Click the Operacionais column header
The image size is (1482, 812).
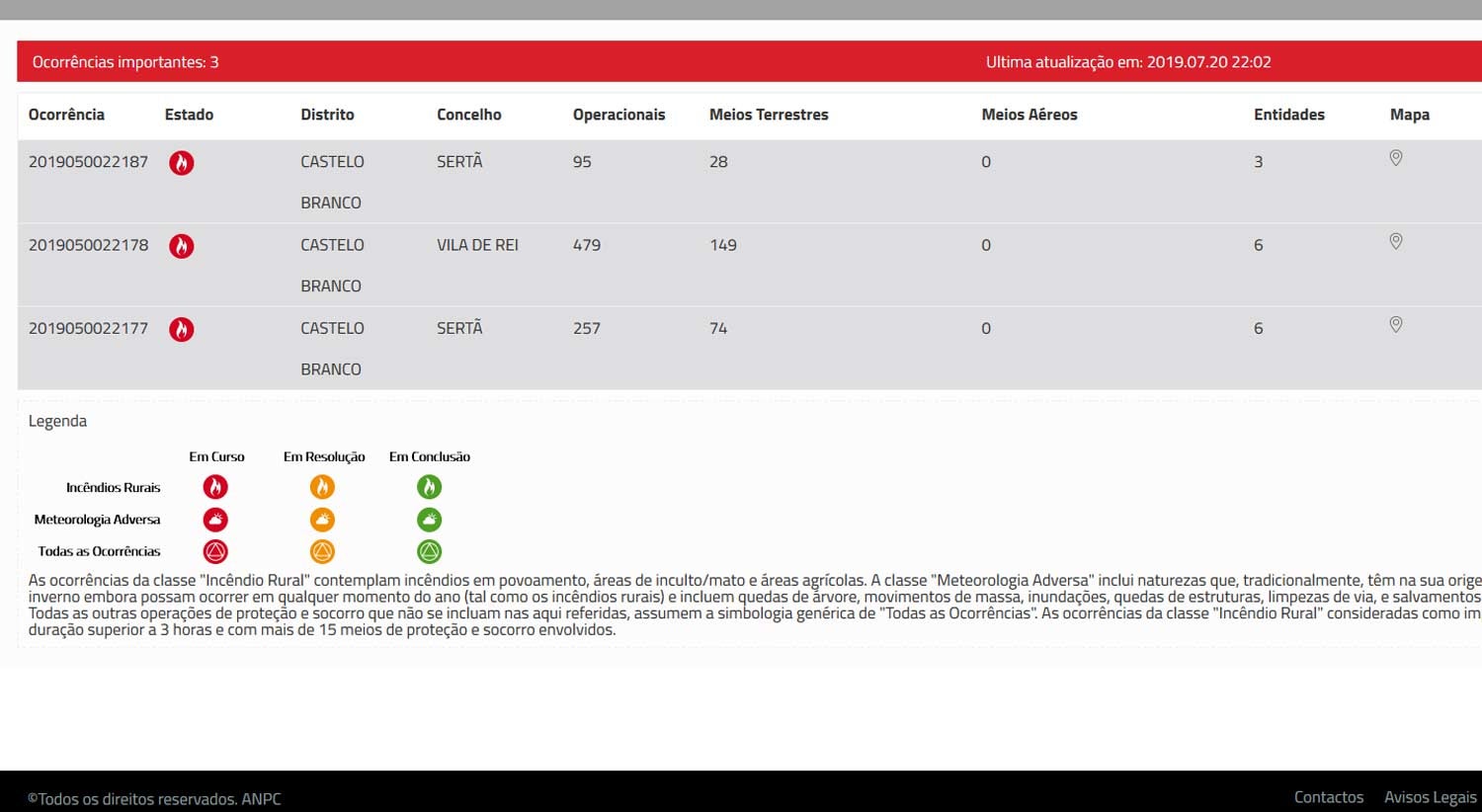click(618, 115)
